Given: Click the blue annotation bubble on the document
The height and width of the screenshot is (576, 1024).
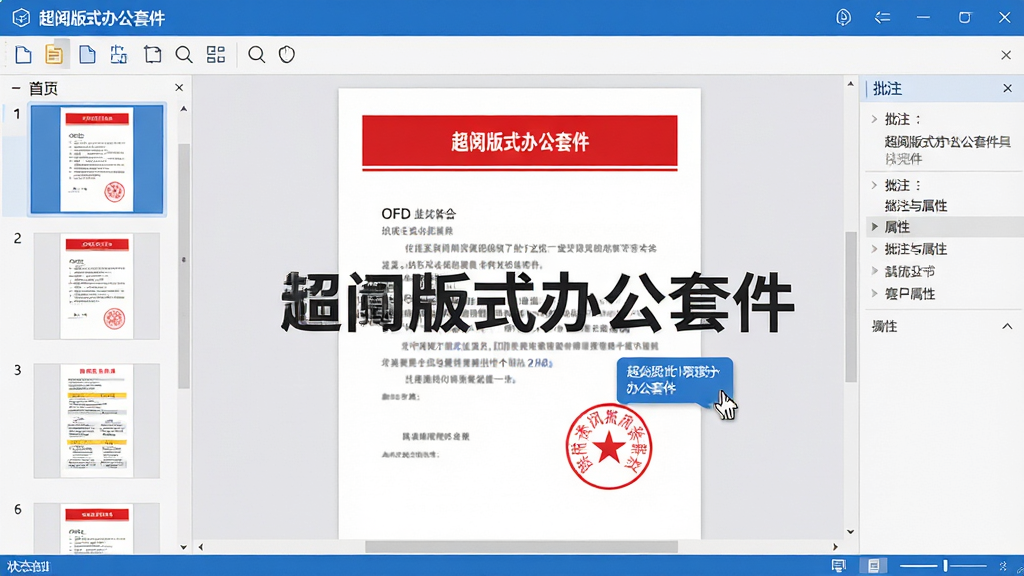Looking at the screenshot, I should [675, 380].
